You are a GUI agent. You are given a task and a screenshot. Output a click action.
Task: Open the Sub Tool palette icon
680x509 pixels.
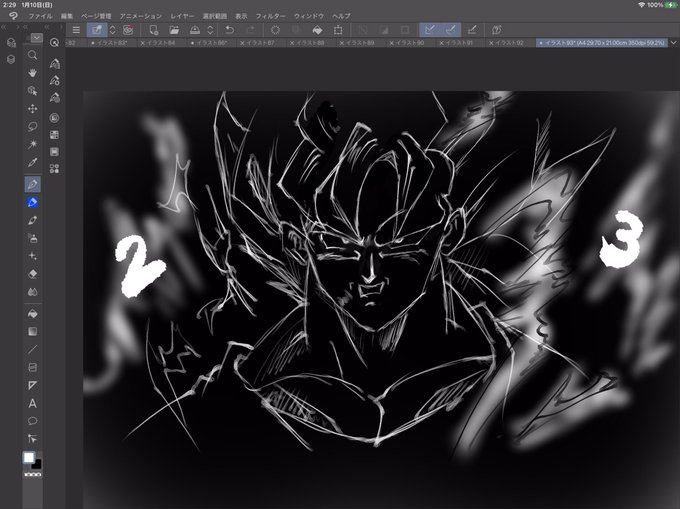pos(55,64)
